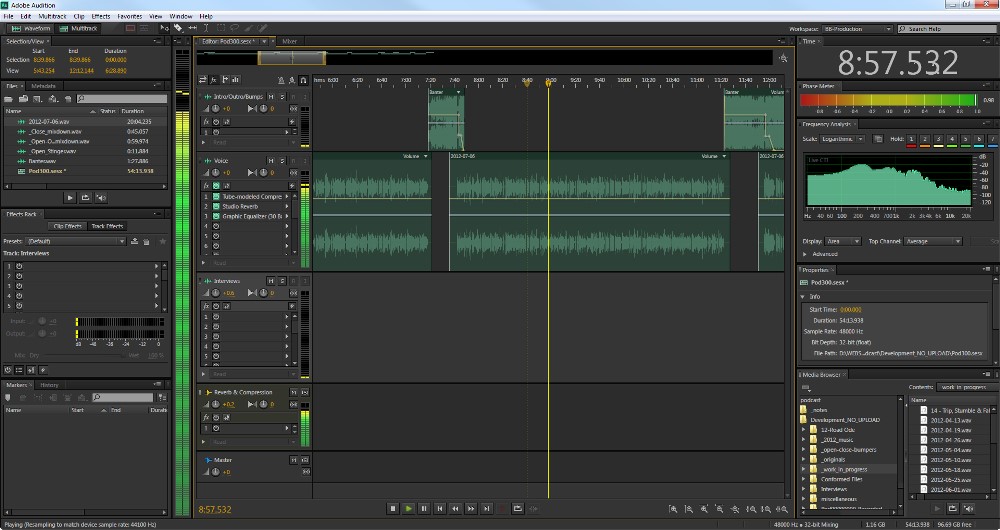Stop playback with the Stop button
Viewport: 1000px width, 530px height.
pos(393,508)
